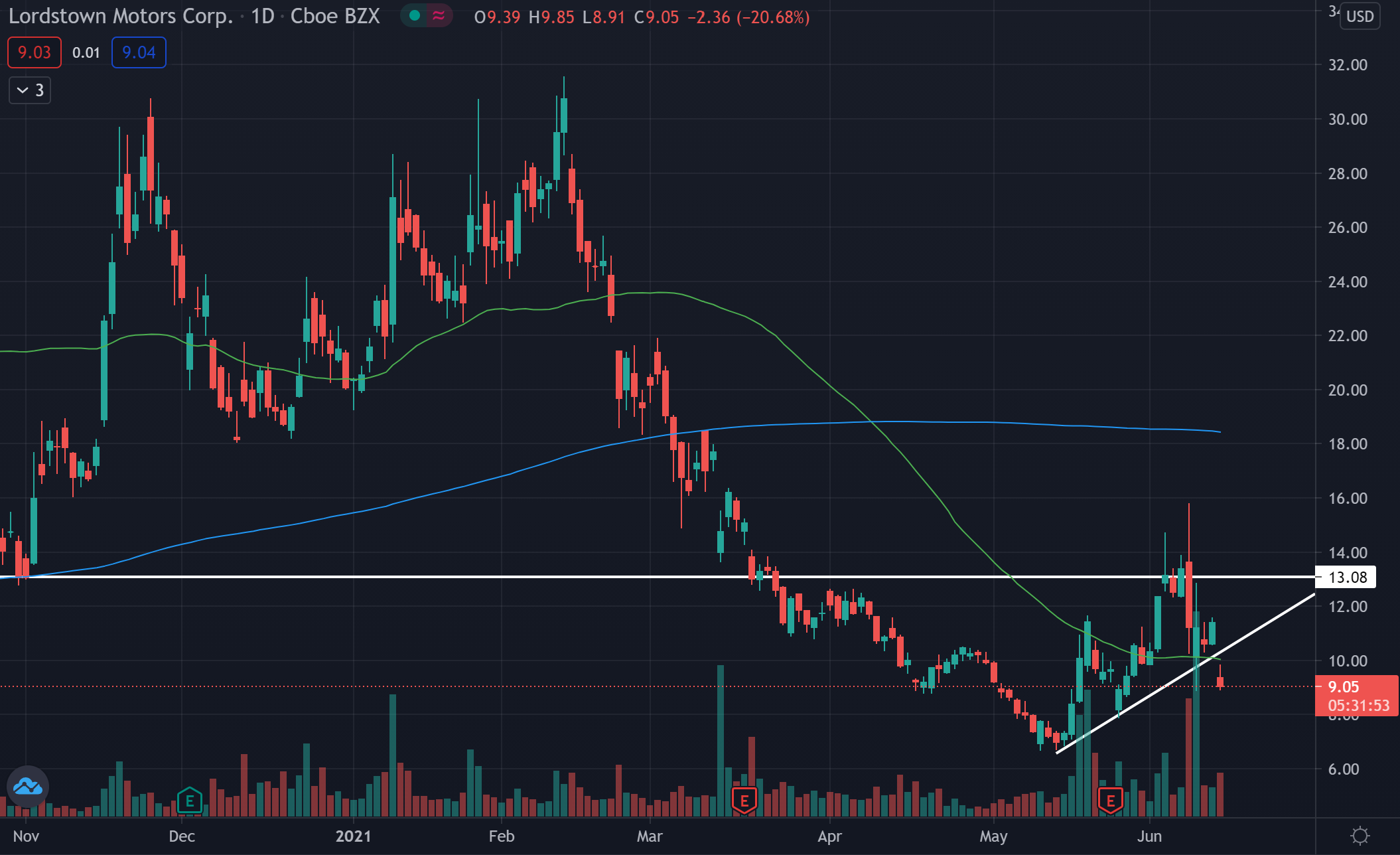Click the 24.00 price axis label
Viewport: 1400px width, 855px height.
[1348, 282]
